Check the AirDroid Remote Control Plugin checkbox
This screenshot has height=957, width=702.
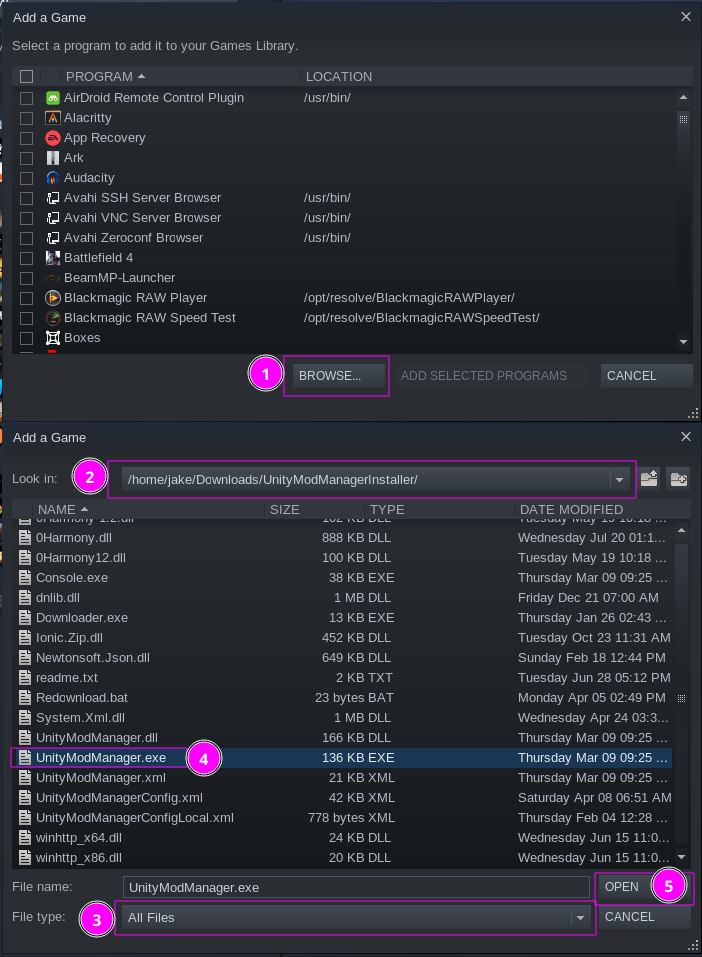click(26, 98)
